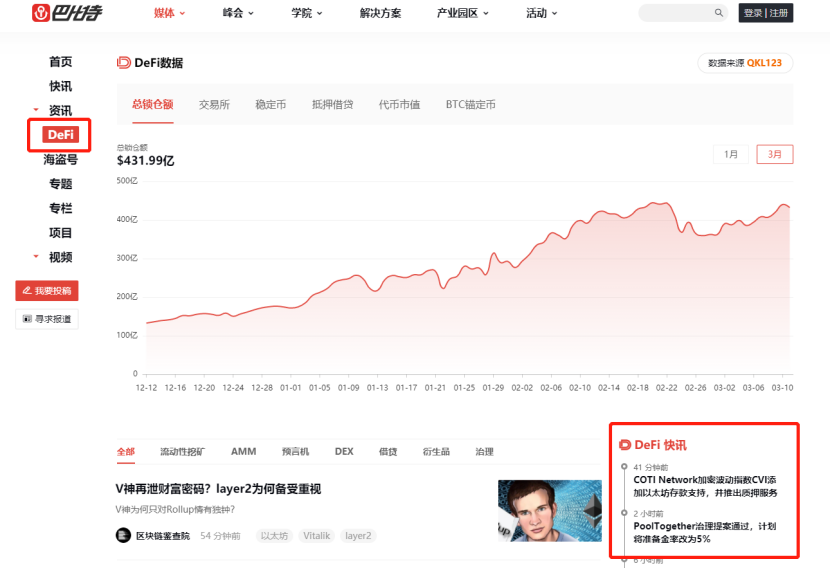This screenshot has height=568, width=831.
Task: Click the icon in seek coverage button
Action: 27,319
